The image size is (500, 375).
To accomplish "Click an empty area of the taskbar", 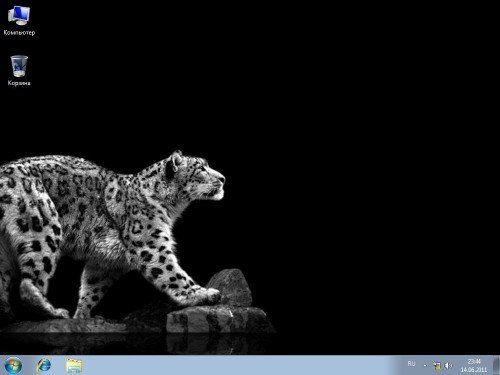I will pos(233,365).
